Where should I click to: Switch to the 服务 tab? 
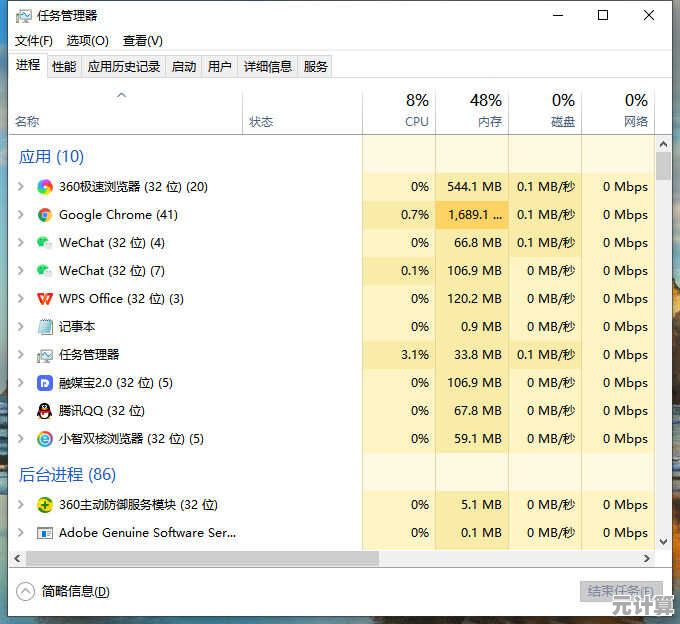315,67
